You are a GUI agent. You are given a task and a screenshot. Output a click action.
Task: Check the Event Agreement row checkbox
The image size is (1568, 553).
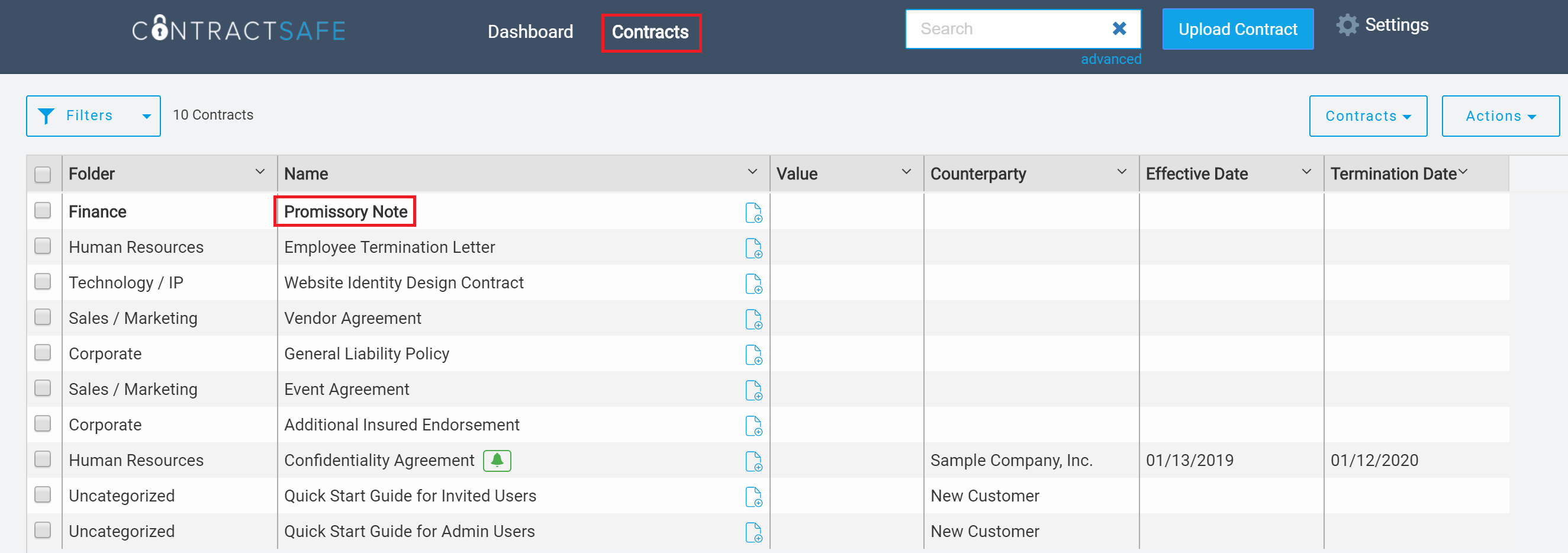click(x=43, y=387)
